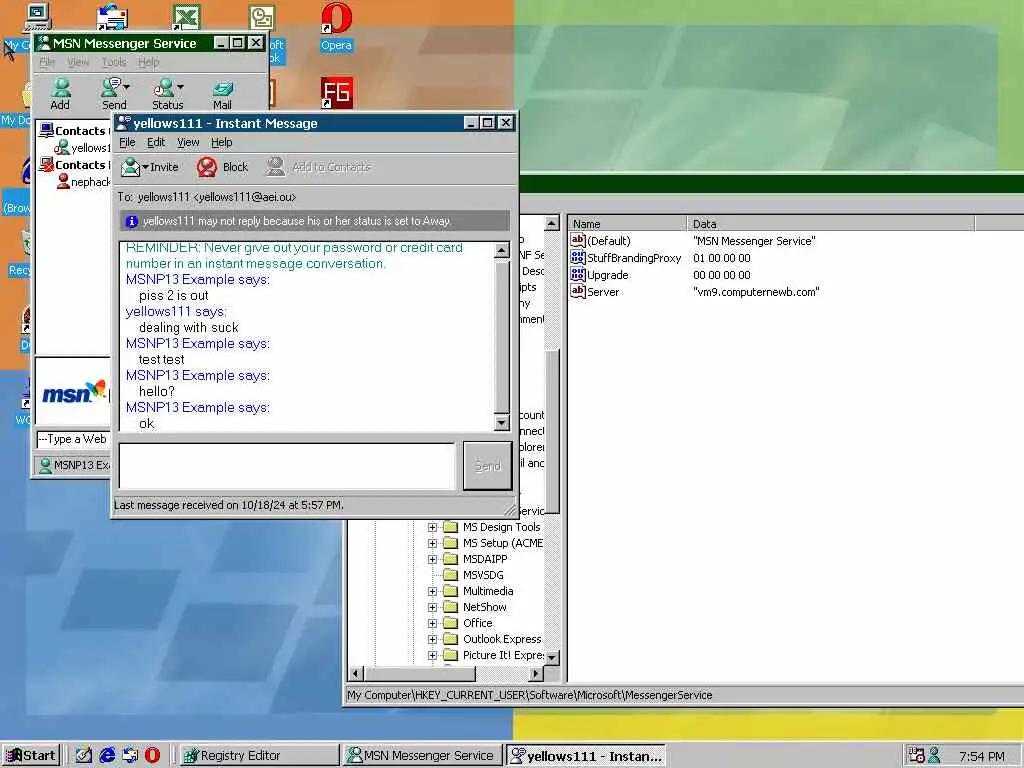The height and width of the screenshot is (768, 1024).
Task: Click the Invite icon in the Instant Message window
Action: 131,167
